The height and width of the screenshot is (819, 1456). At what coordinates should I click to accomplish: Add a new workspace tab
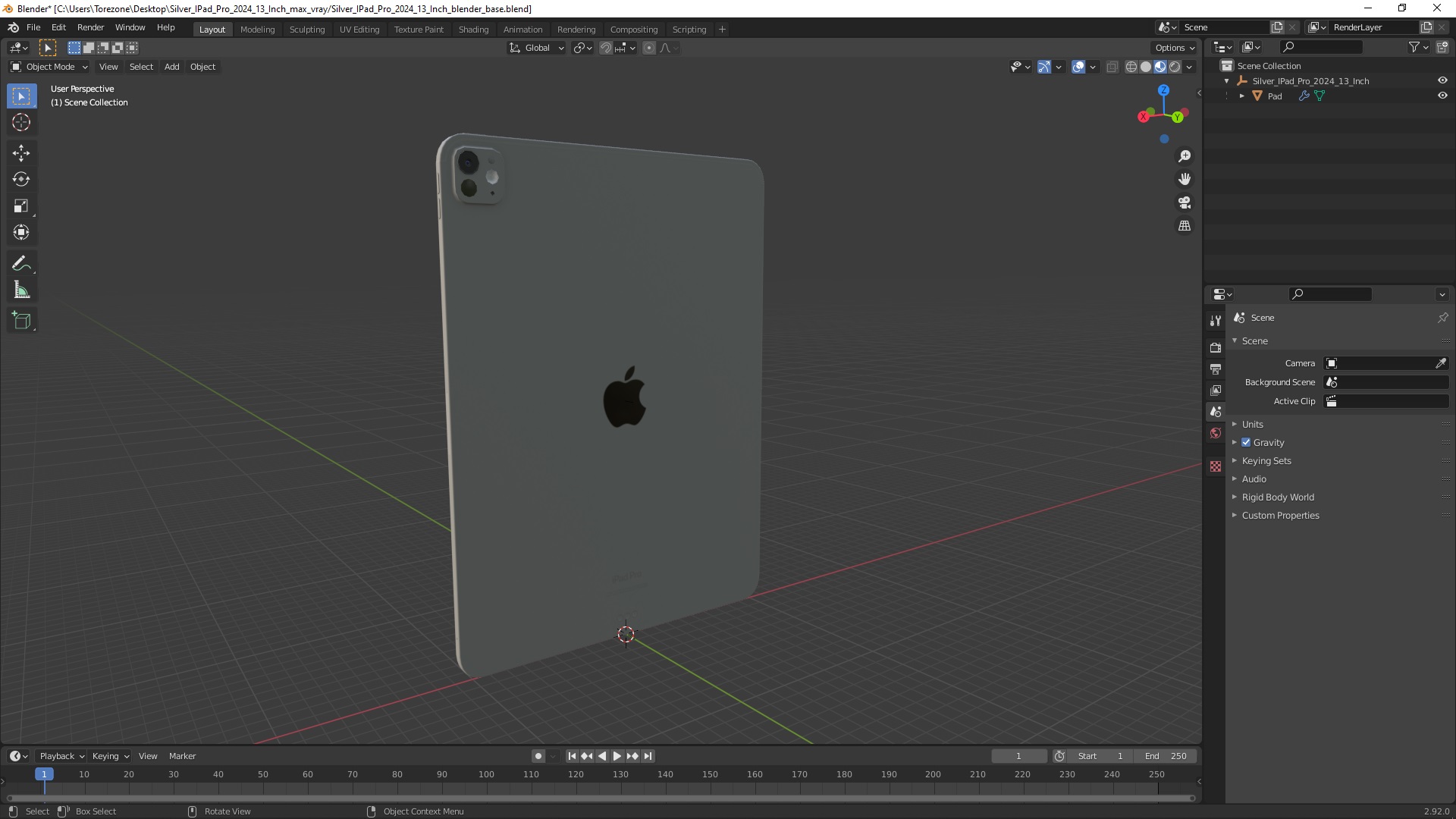722,30
